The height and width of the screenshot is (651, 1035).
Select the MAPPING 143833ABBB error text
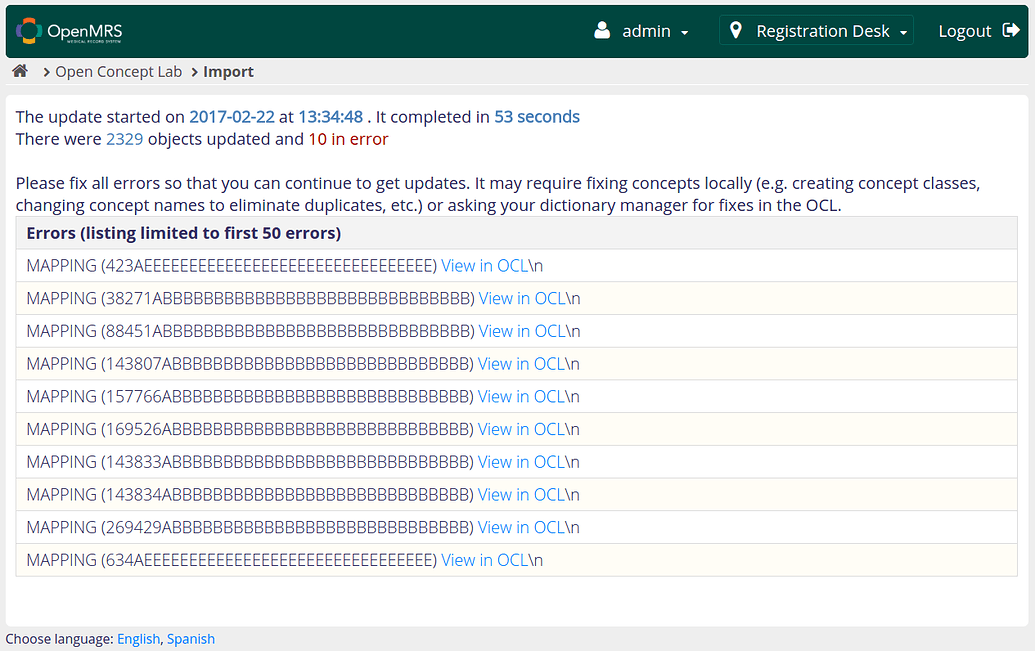click(x=250, y=462)
